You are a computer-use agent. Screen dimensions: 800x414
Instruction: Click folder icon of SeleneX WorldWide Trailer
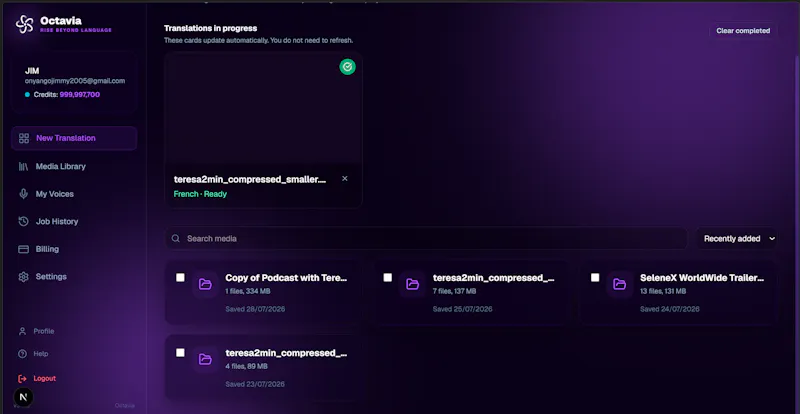pos(619,284)
